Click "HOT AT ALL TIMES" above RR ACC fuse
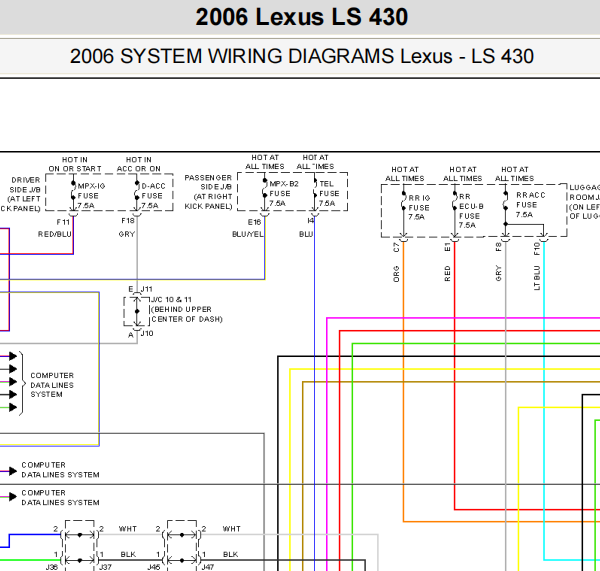Screen dimensions: 600x571 pyautogui.click(x=514, y=174)
